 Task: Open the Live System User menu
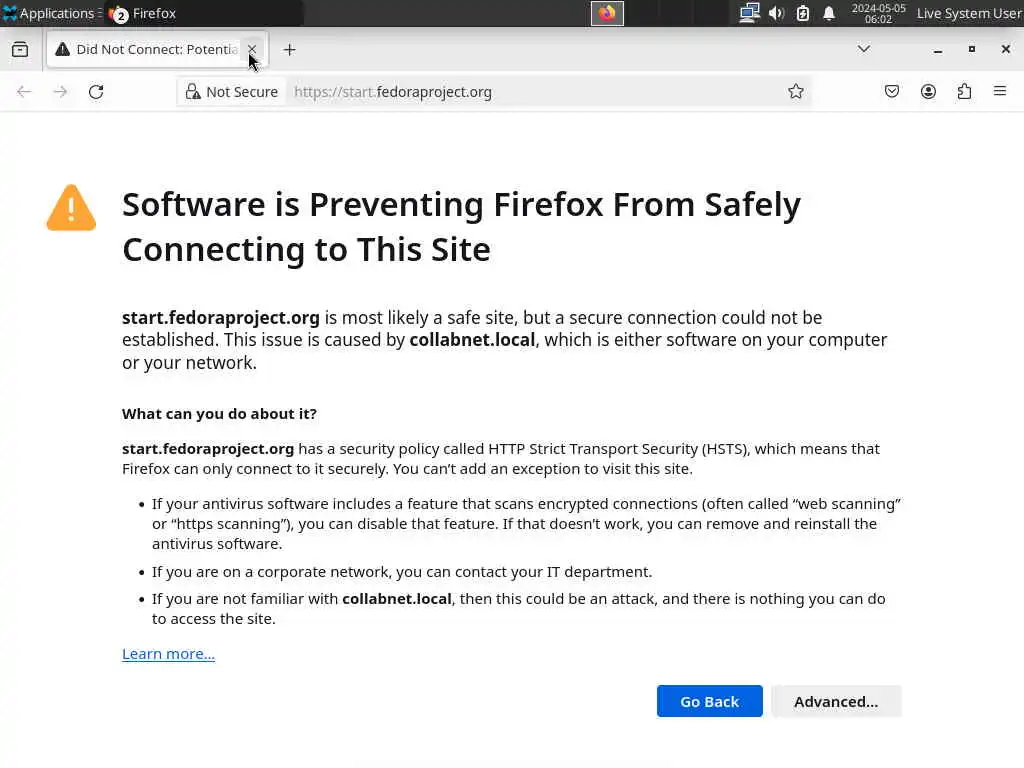click(968, 13)
